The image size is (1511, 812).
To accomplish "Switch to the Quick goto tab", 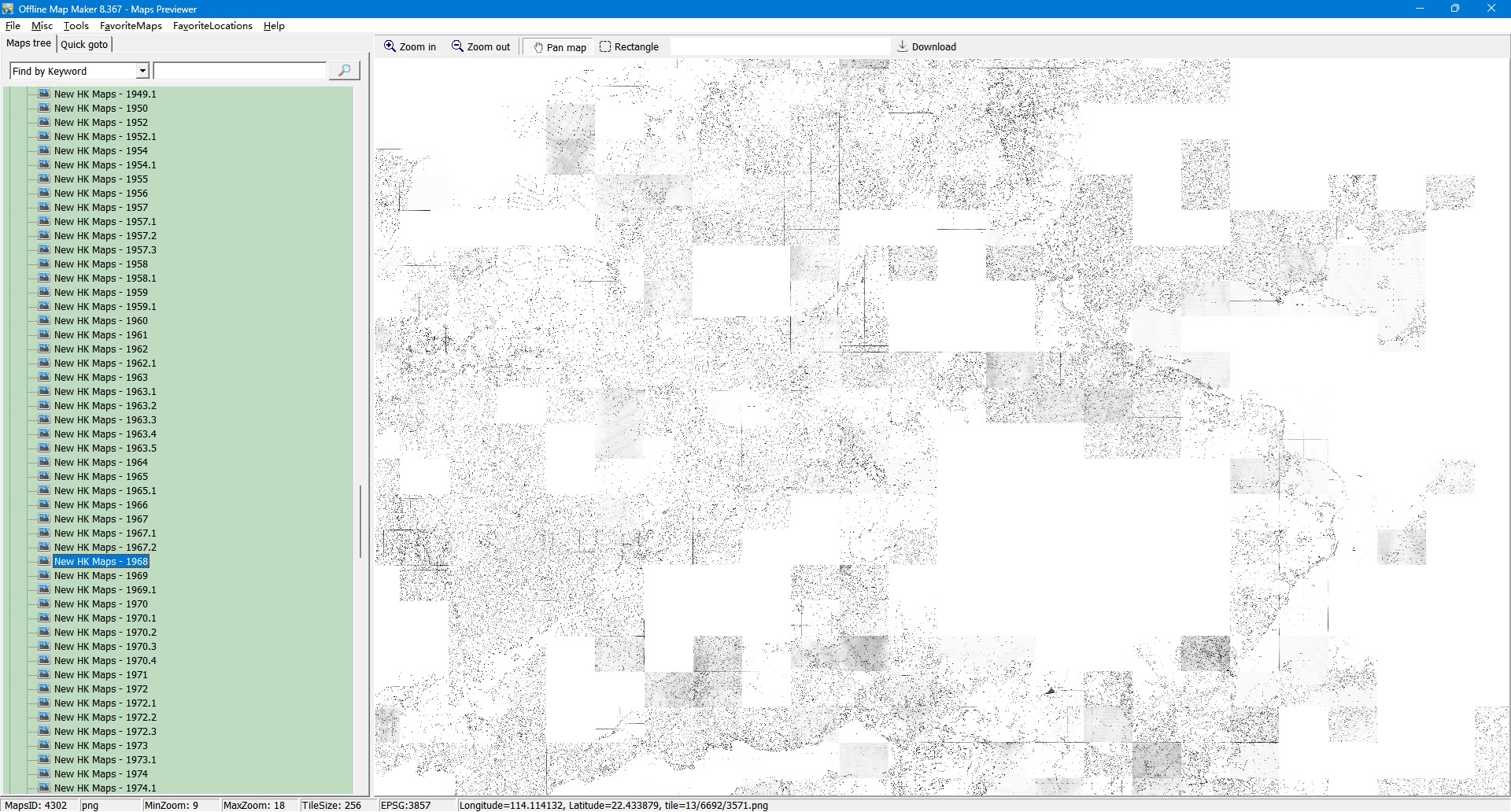I will [x=84, y=44].
